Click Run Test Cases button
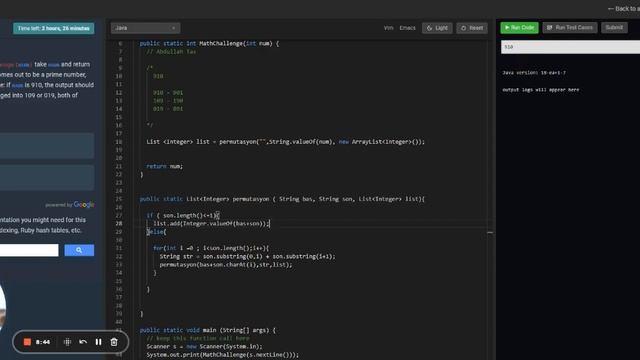Screen dimensions: 640x360 pos(570,28)
